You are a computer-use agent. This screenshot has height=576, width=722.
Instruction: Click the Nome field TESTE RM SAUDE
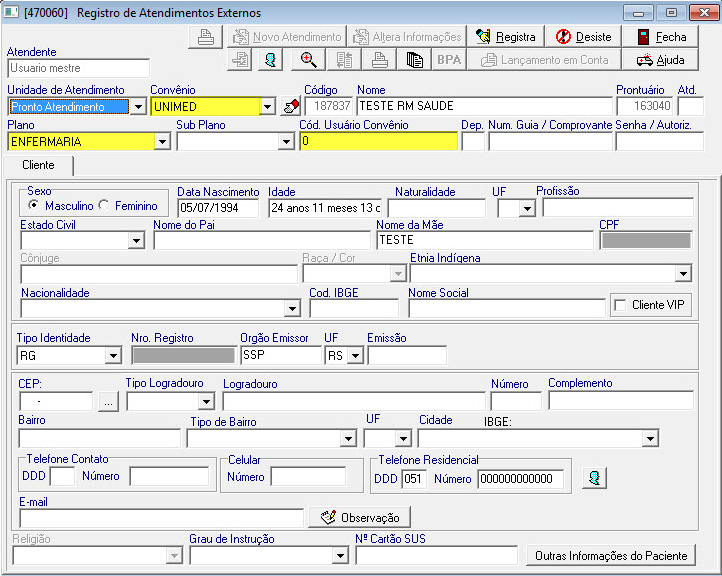484,106
